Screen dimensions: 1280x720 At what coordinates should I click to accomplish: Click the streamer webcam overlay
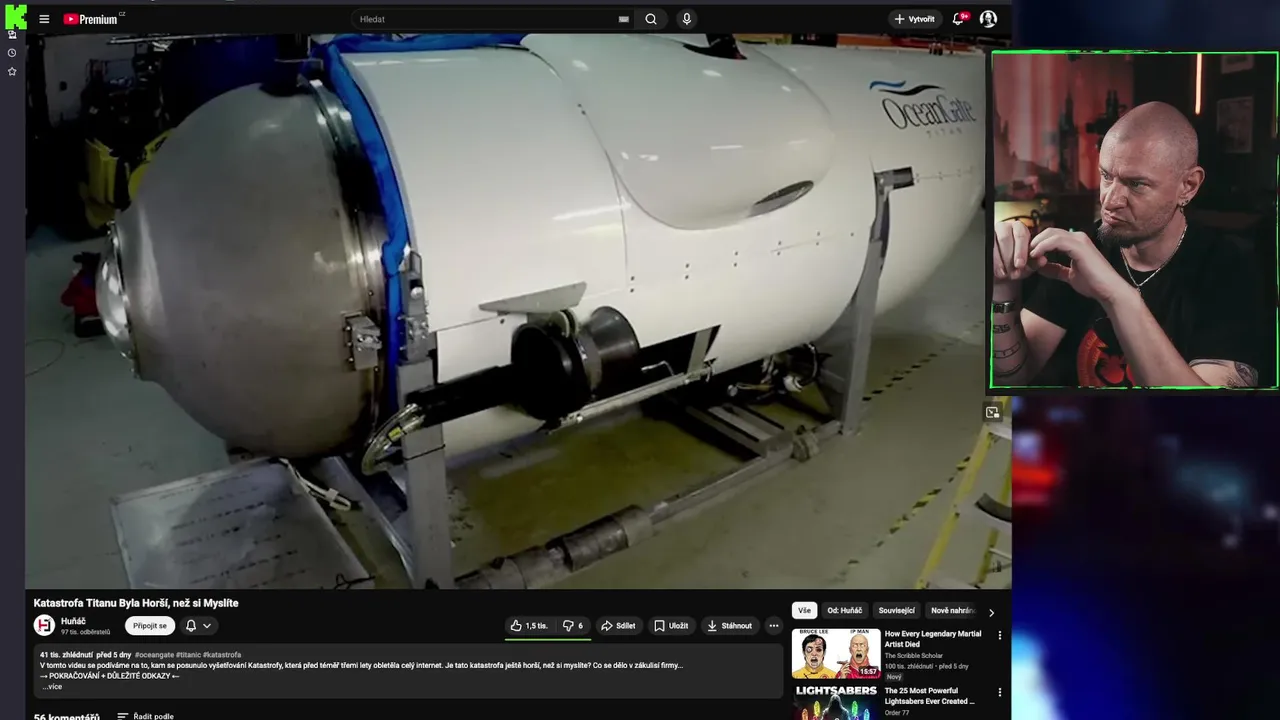pos(1134,220)
